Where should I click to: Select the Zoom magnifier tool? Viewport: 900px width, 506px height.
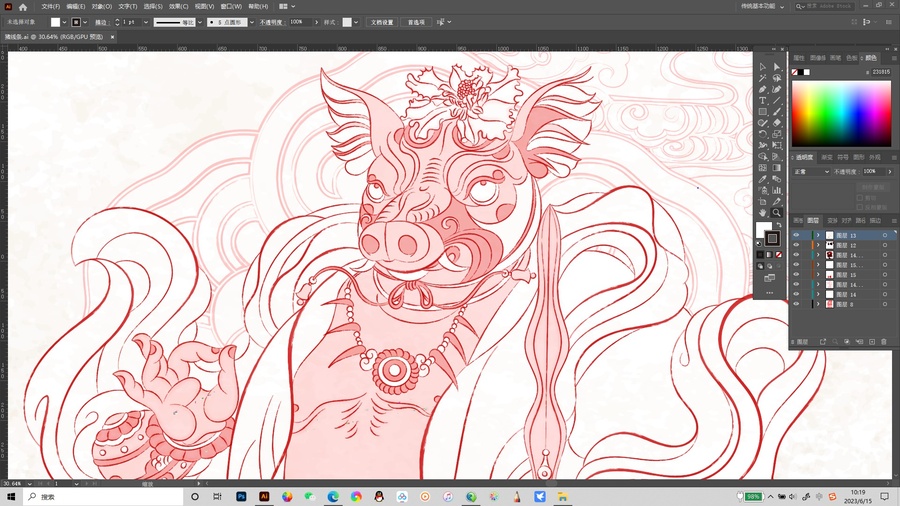(777, 213)
